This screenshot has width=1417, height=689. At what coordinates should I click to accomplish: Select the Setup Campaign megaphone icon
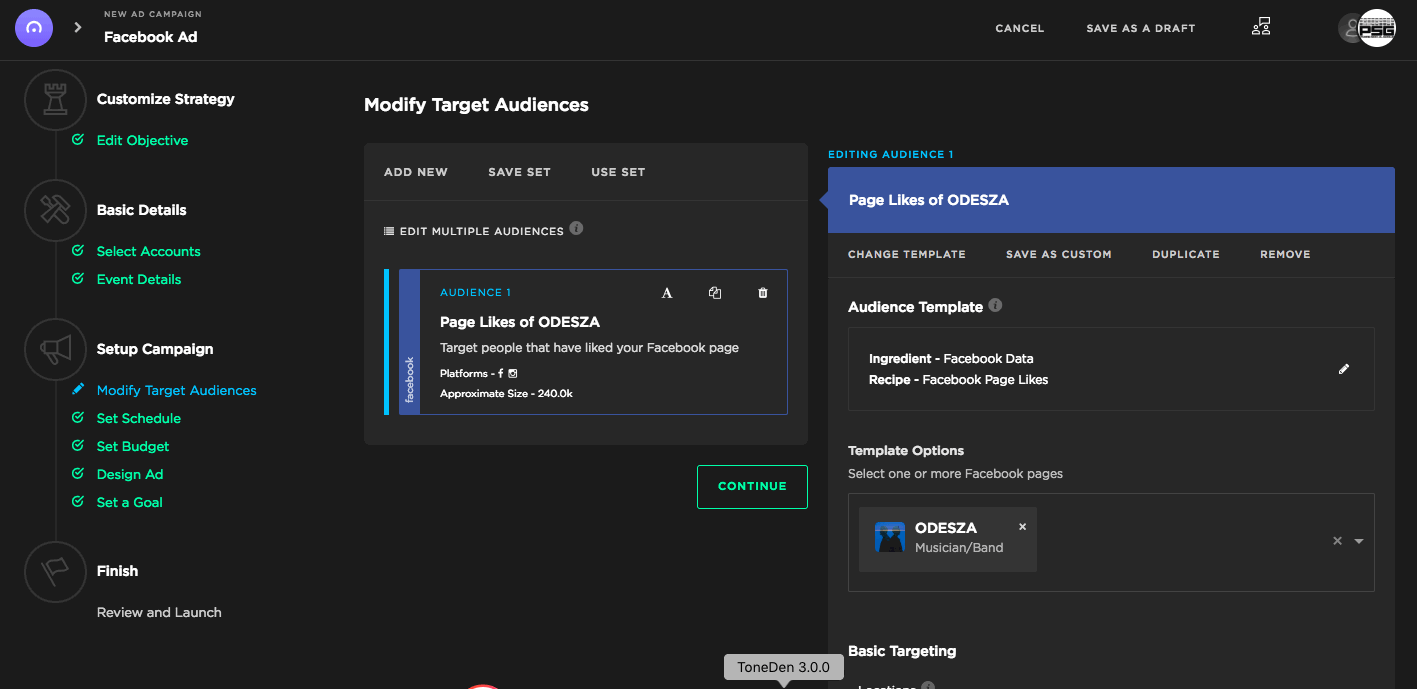coord(55,350)
